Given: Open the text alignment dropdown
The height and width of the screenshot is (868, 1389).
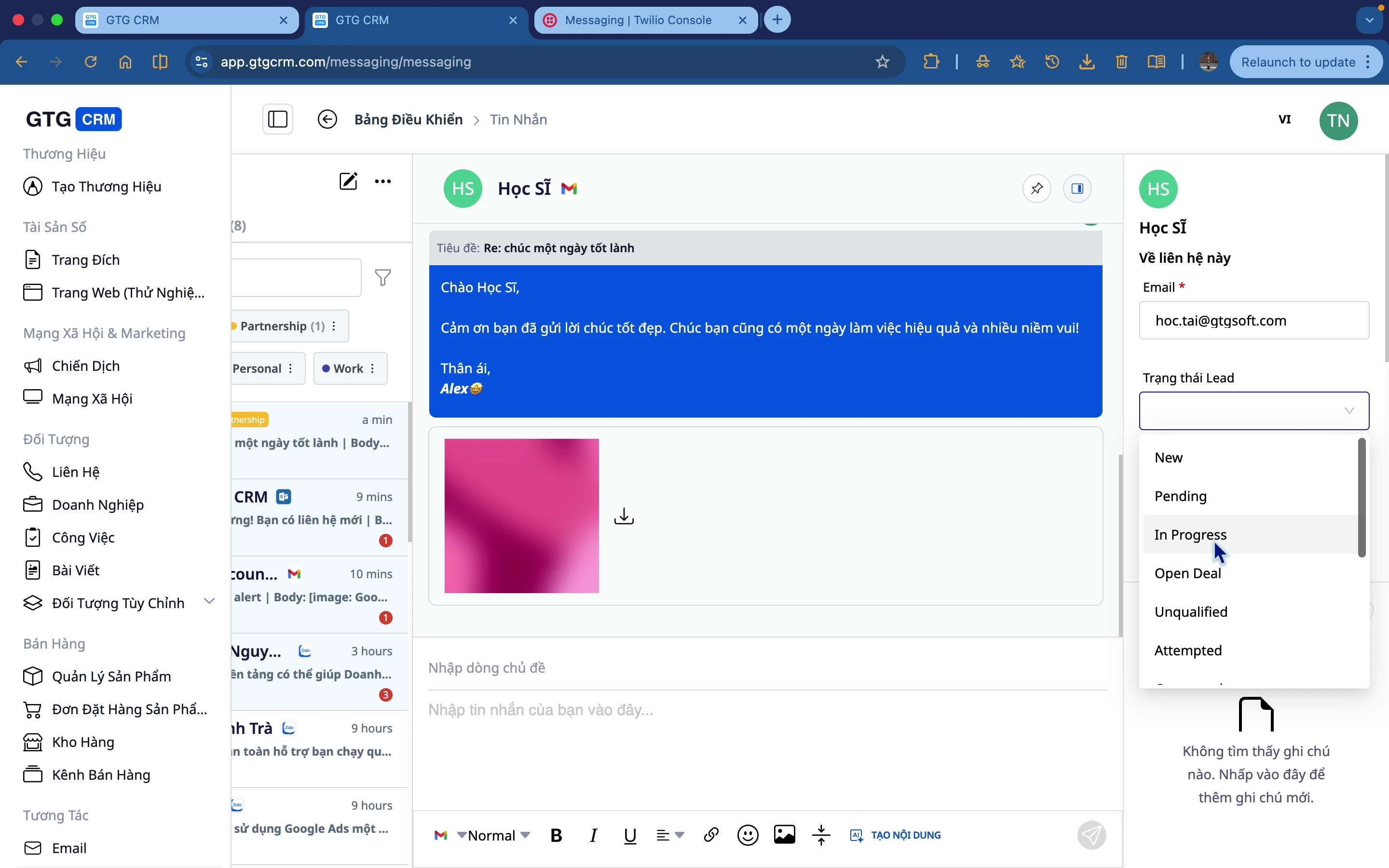Looking at the screenshot, I should pos(669,835).
